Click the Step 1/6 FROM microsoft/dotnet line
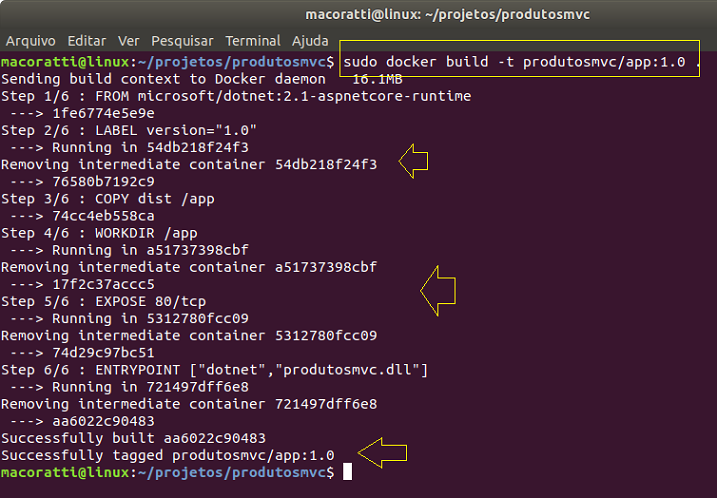The height and width of the screenshot is (498, 717). 236,96
